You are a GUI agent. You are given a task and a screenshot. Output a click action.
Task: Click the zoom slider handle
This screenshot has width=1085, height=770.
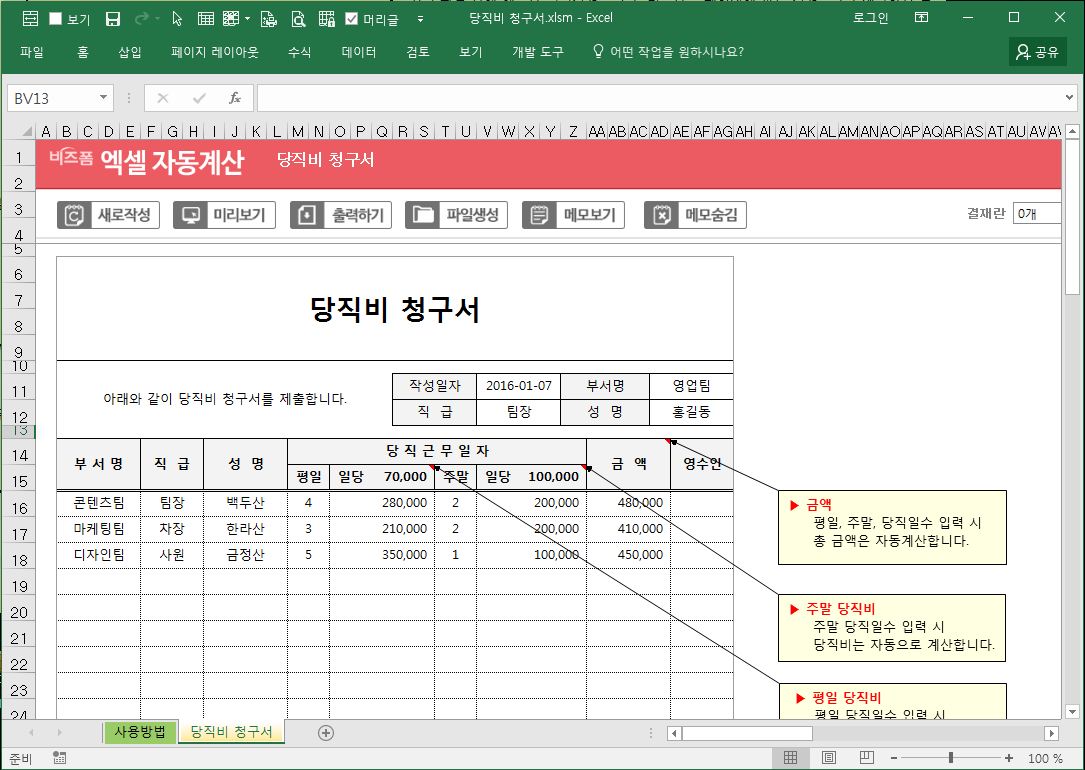pyautogui.click(x=950, y=758)
